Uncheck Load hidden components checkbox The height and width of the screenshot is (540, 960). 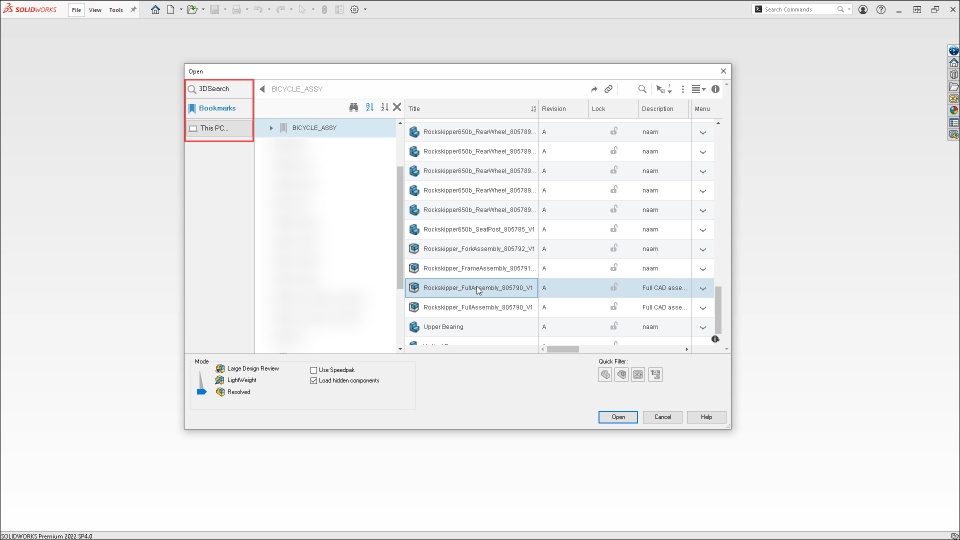pos(313,381)
